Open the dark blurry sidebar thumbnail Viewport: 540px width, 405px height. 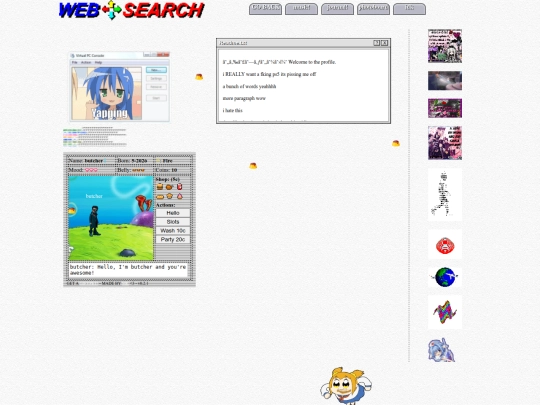[445, 81]
